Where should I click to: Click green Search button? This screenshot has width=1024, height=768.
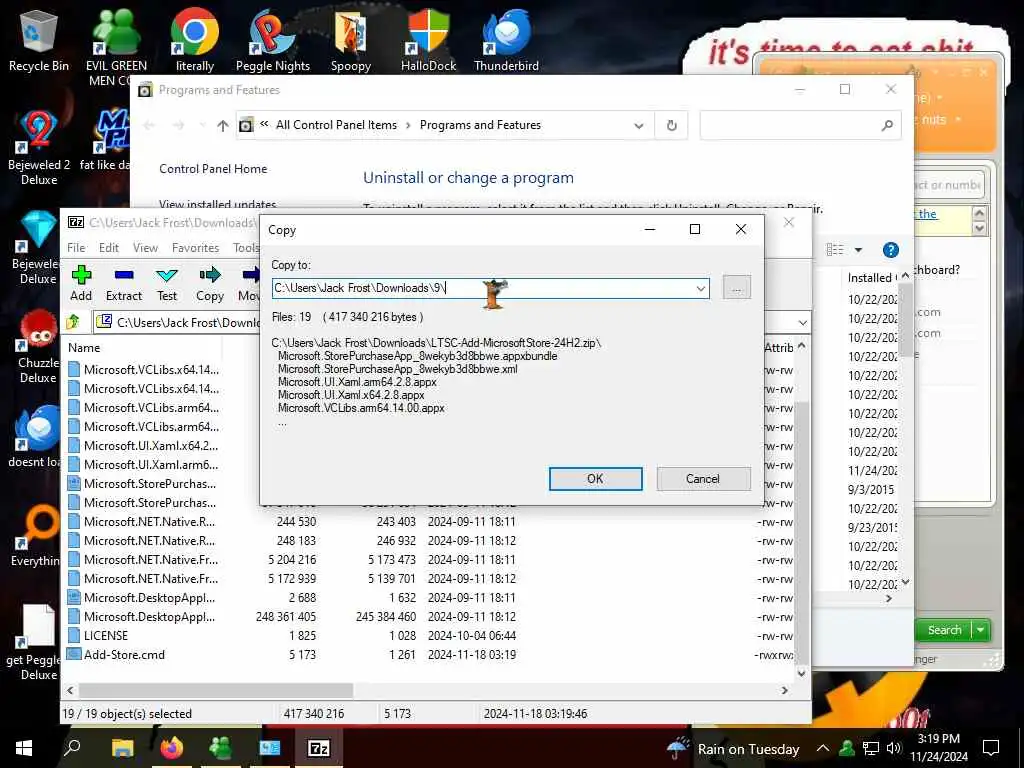point(944,630)
